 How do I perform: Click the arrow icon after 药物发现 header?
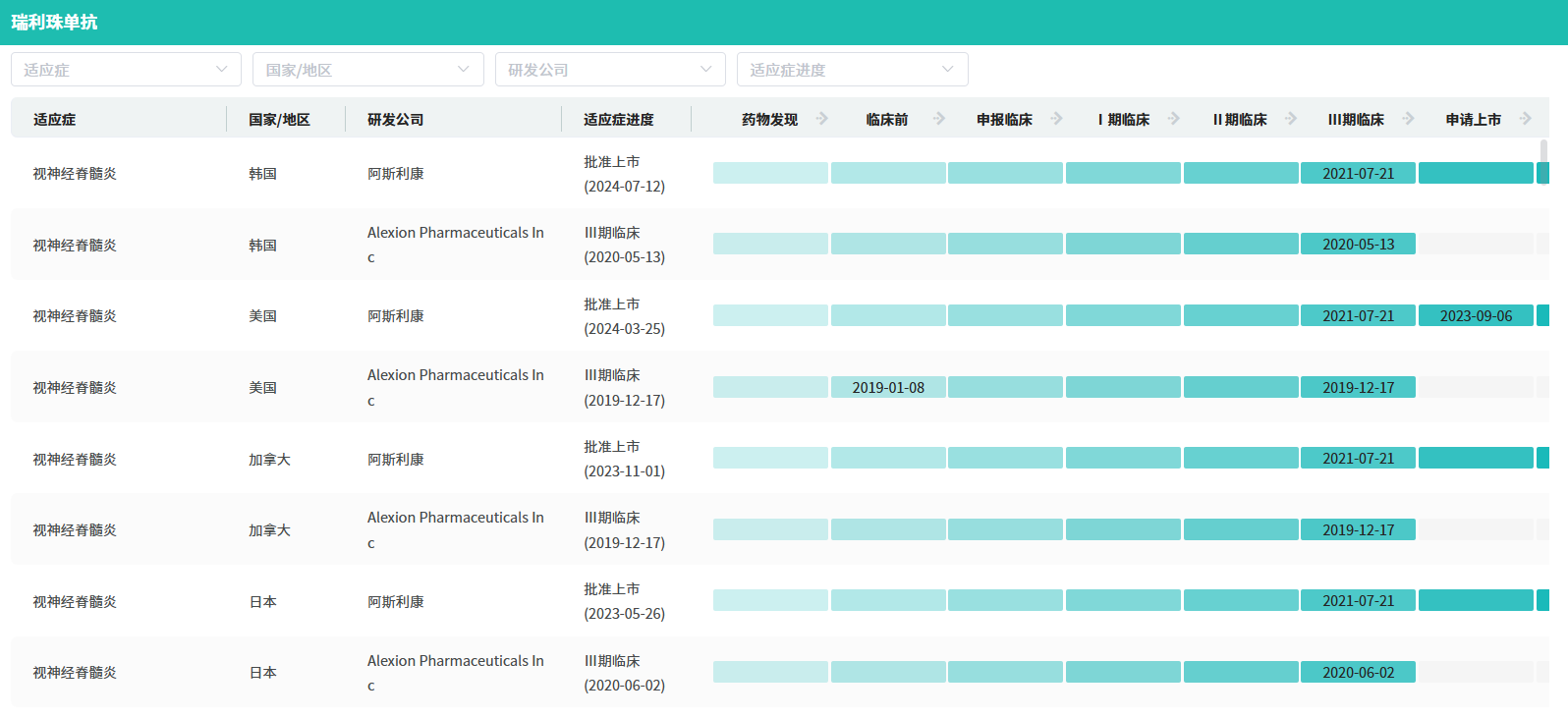click(821, 119)
